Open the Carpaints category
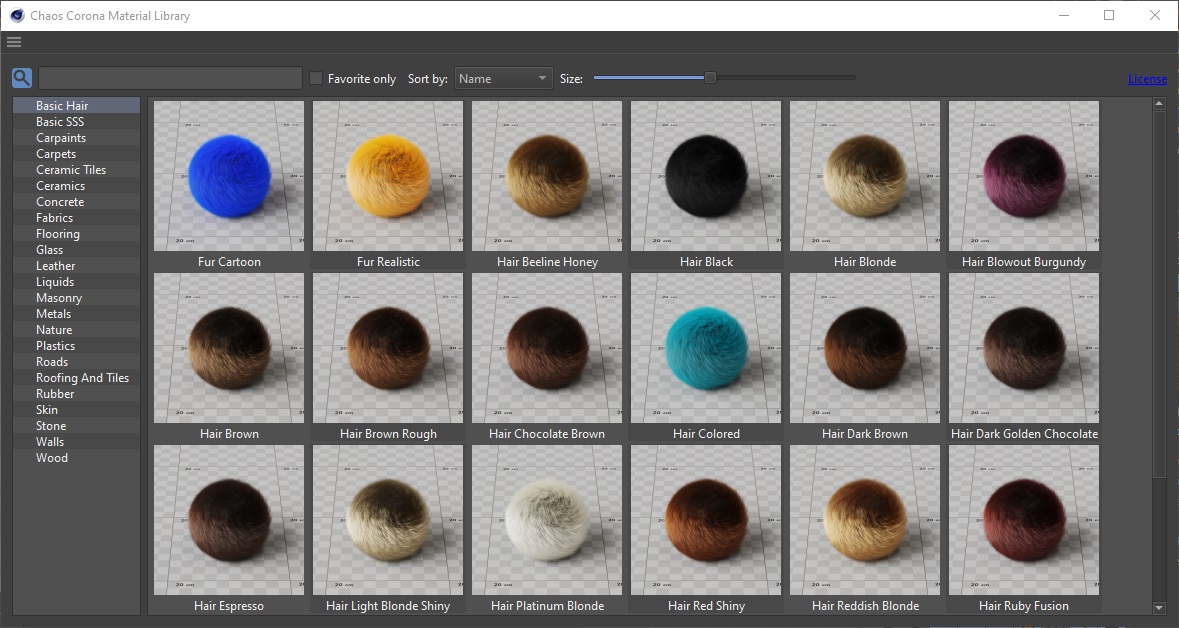The image size is (1179, 628). coord(76,138)
